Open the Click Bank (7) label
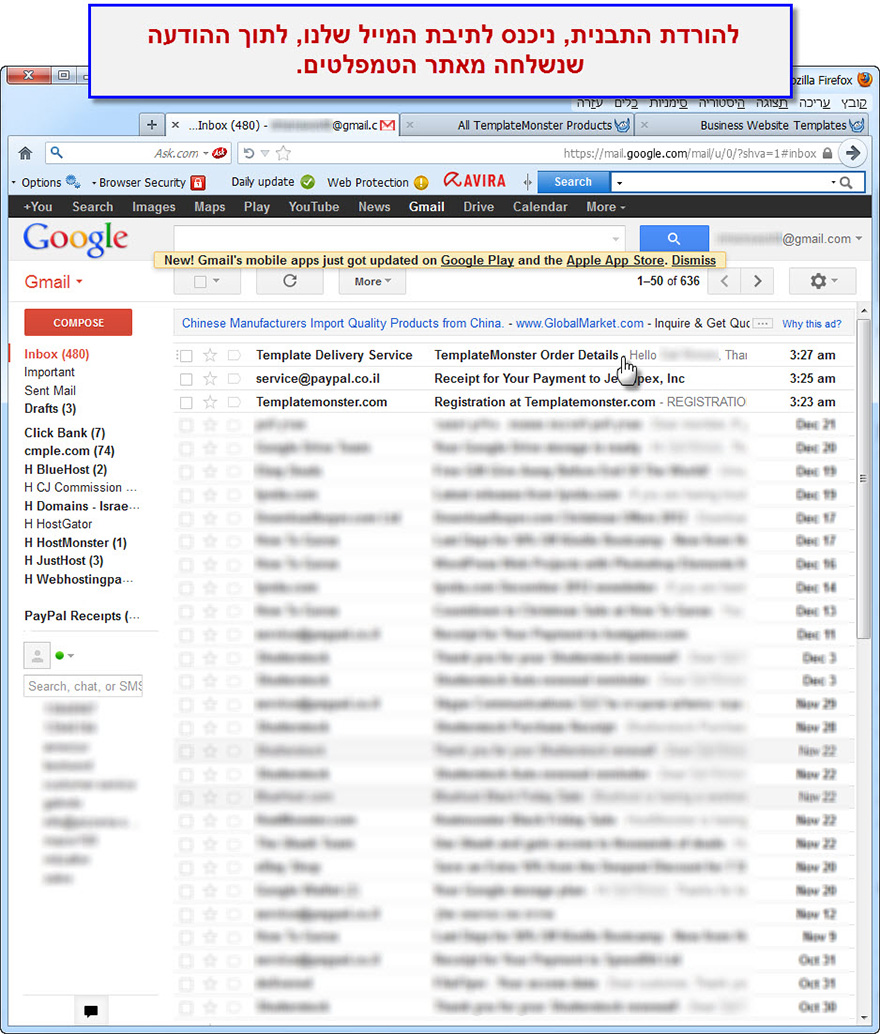 pyautogui.click(x=65, y=433)
